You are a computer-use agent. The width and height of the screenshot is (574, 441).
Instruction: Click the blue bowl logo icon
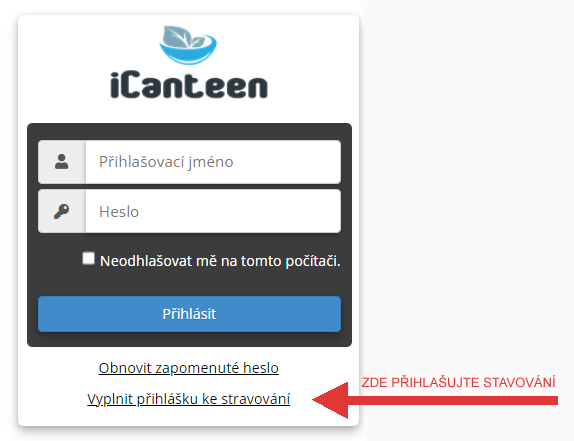click(188, 45)
